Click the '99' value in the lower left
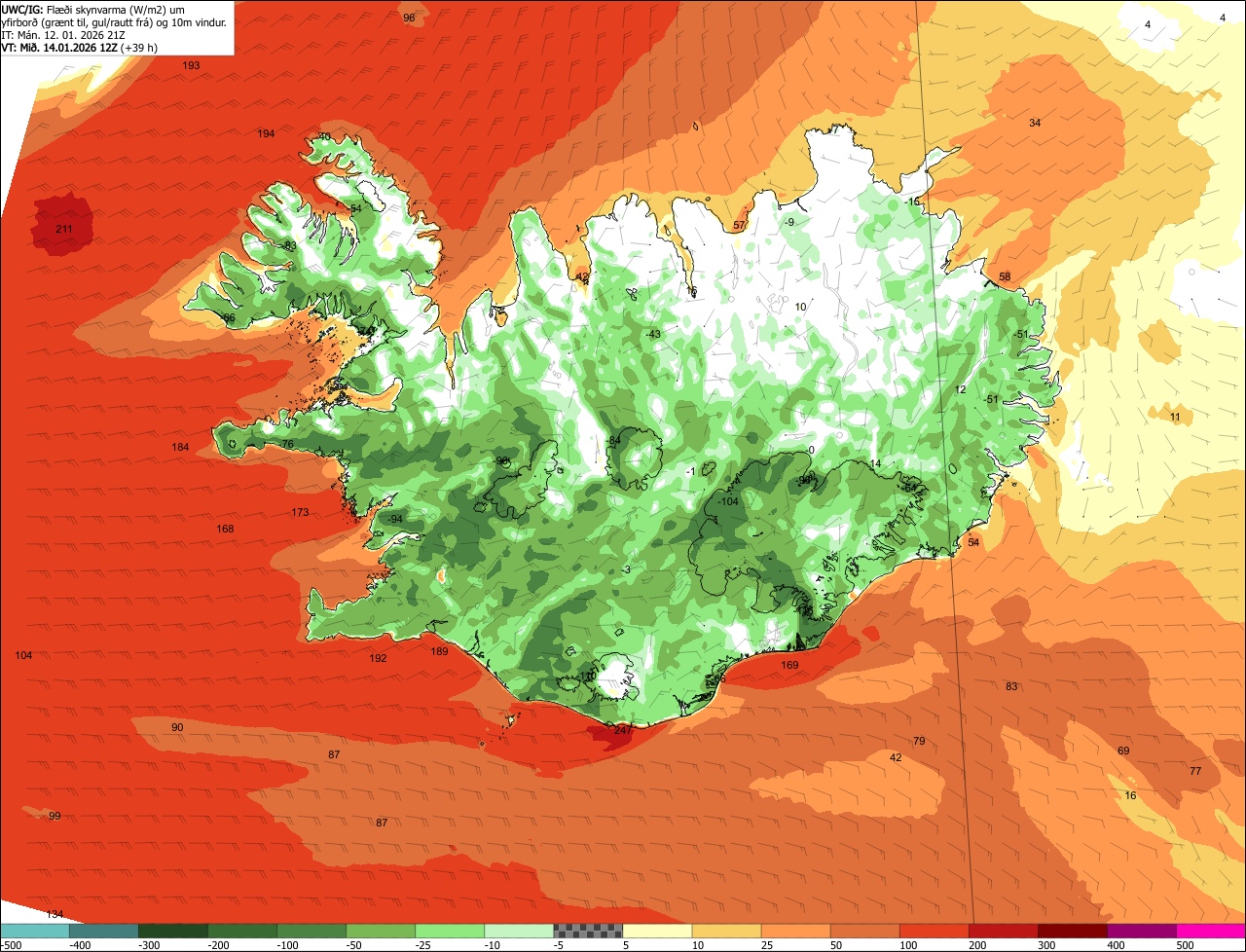This screenshot has width=1246, height=952. (x=55, y=816)
